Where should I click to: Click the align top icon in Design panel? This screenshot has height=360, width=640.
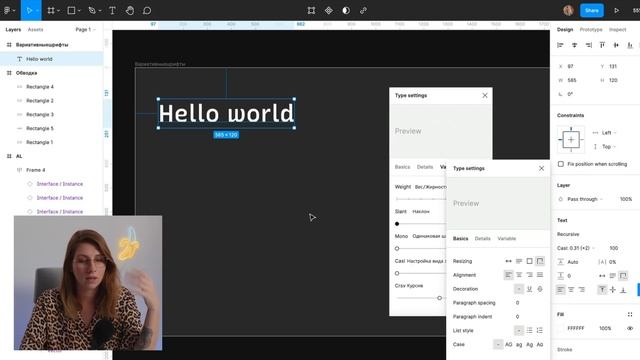(602, 45)
